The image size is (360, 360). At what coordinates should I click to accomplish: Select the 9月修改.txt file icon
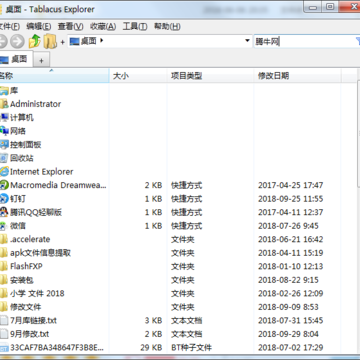[4, 334]
